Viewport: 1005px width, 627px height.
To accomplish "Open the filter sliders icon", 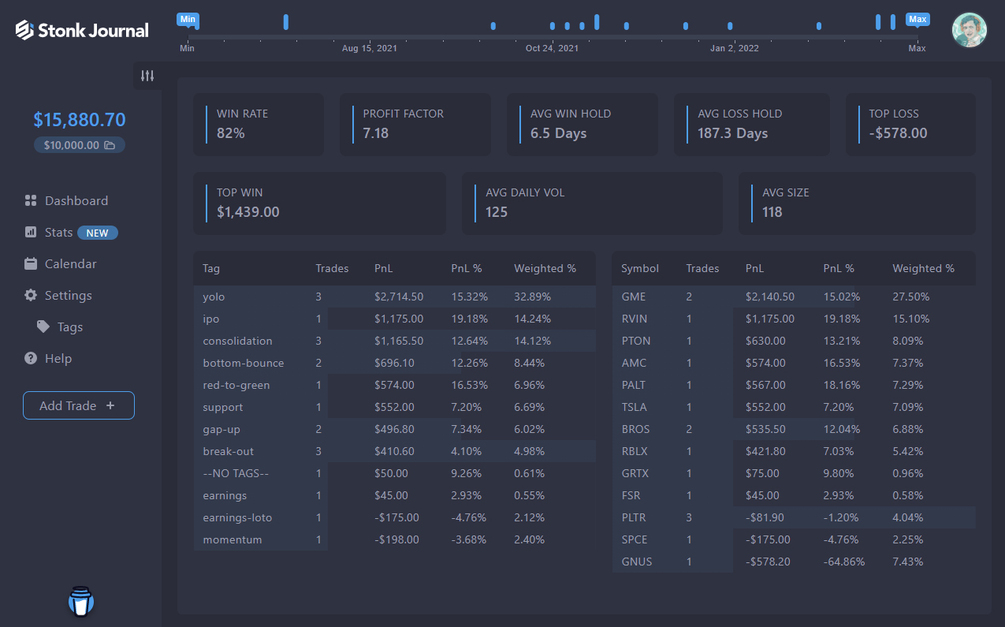I will [147, 76].
